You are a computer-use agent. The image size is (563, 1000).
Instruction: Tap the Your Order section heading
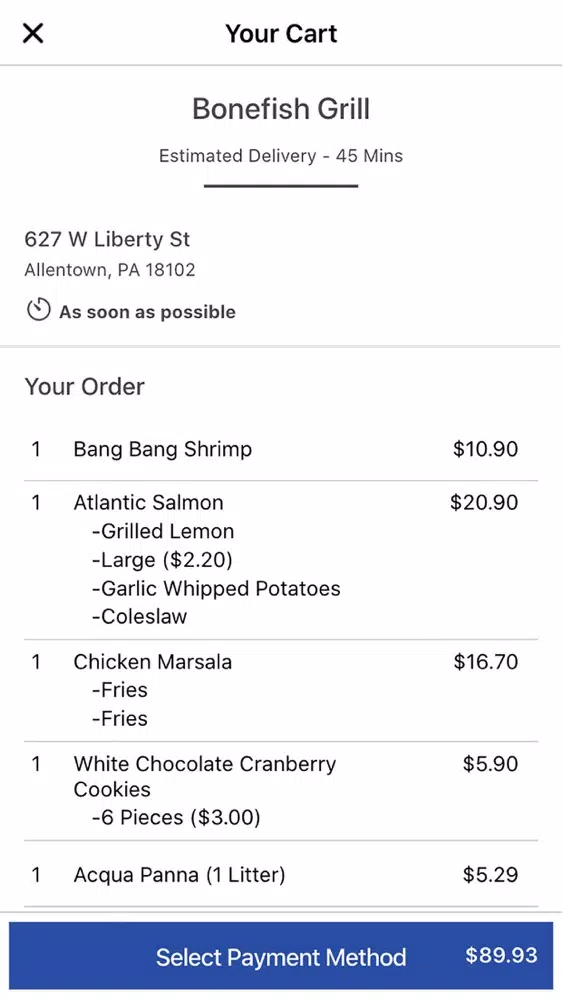click(85, 386)
